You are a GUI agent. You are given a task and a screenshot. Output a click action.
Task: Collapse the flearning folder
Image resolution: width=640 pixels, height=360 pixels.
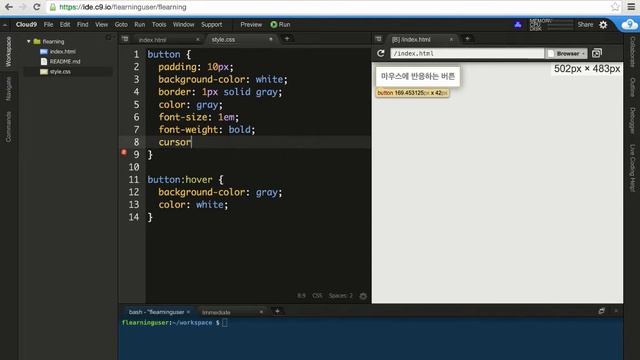click(x=29, y=41)
